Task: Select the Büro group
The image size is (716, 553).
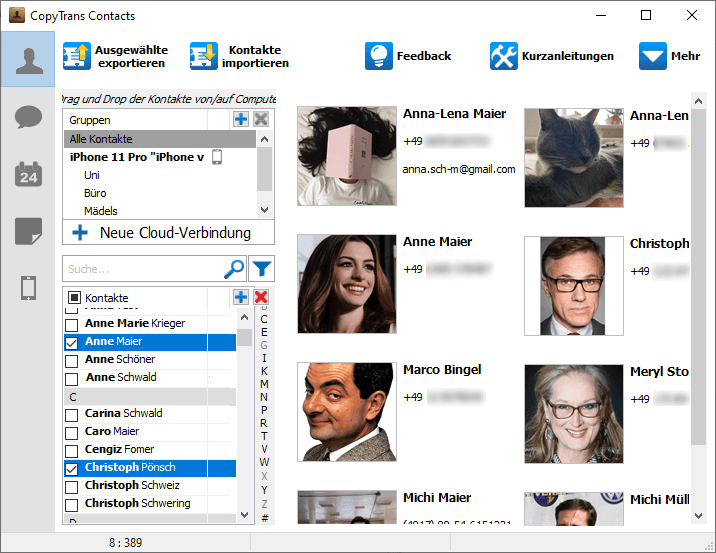Action: coord(95,193)
